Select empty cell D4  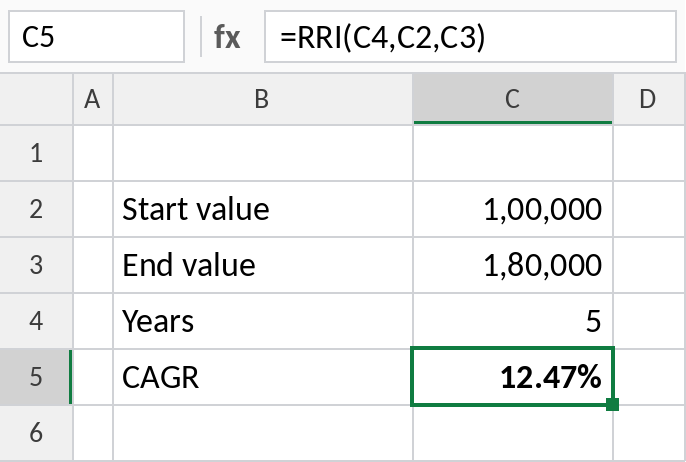(x=649, y=321)
